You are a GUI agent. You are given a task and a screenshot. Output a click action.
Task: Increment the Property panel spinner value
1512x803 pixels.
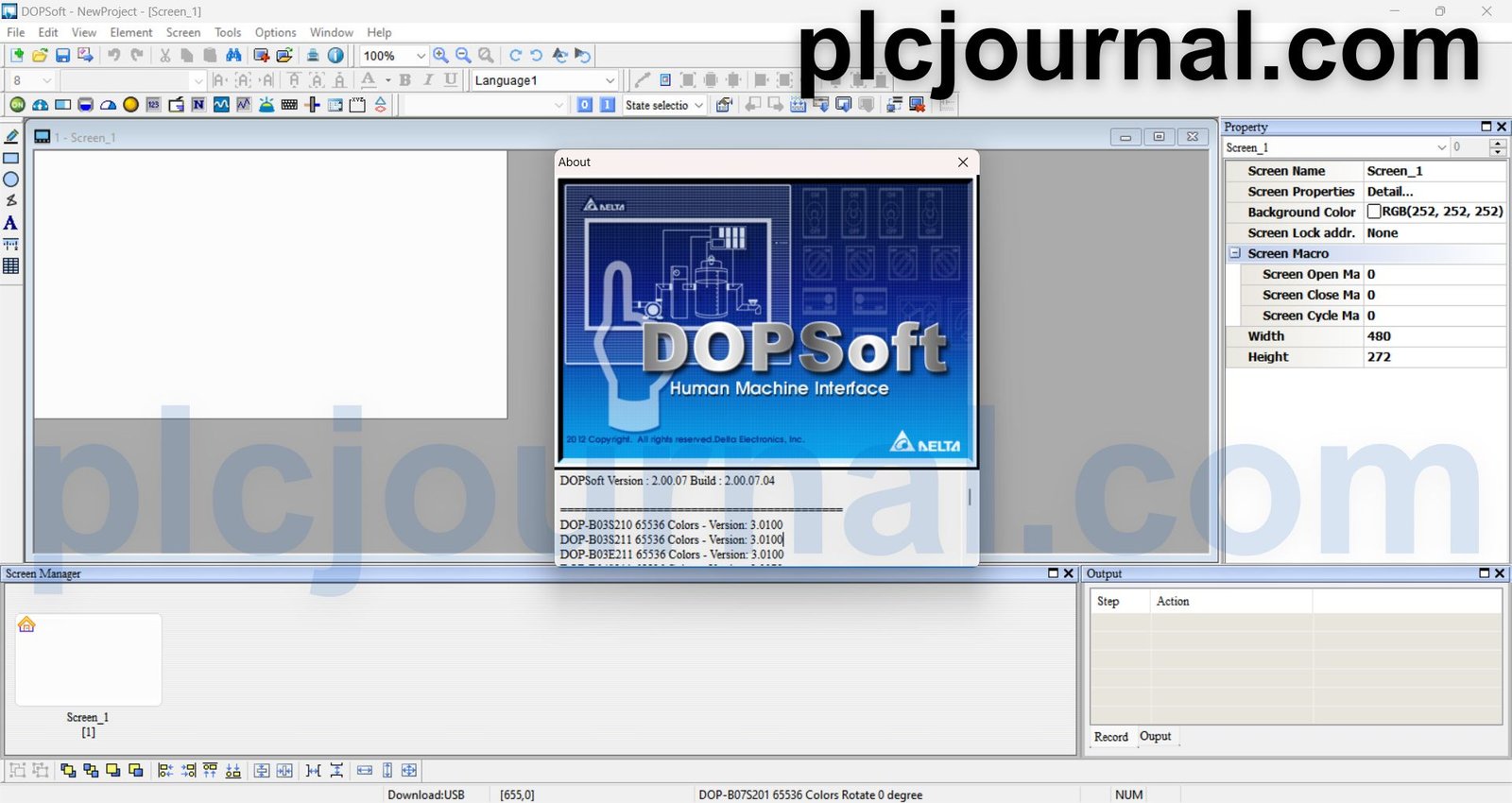[x=1498, y=143]
